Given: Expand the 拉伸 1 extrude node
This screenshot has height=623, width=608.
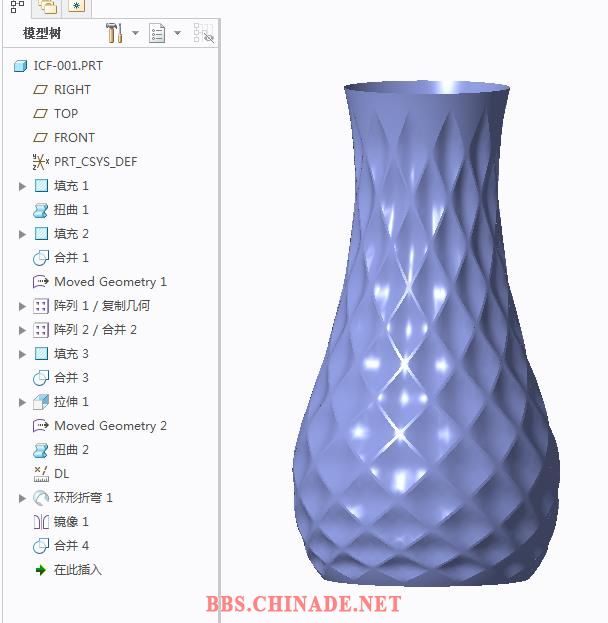Looking at the screenshot, I should tap(22, 402).
